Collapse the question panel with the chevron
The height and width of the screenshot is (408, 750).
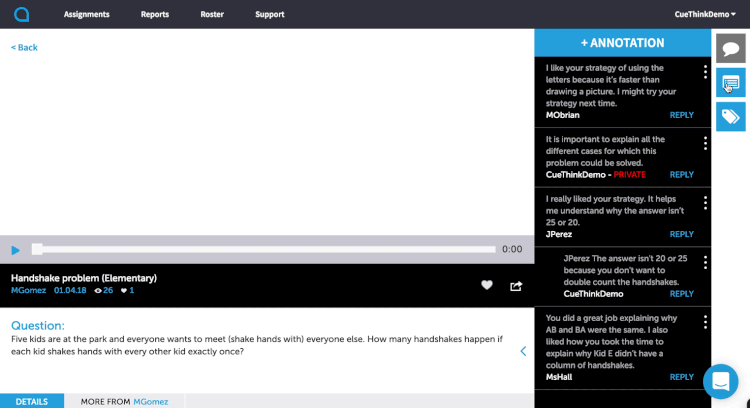coord(523,352)
